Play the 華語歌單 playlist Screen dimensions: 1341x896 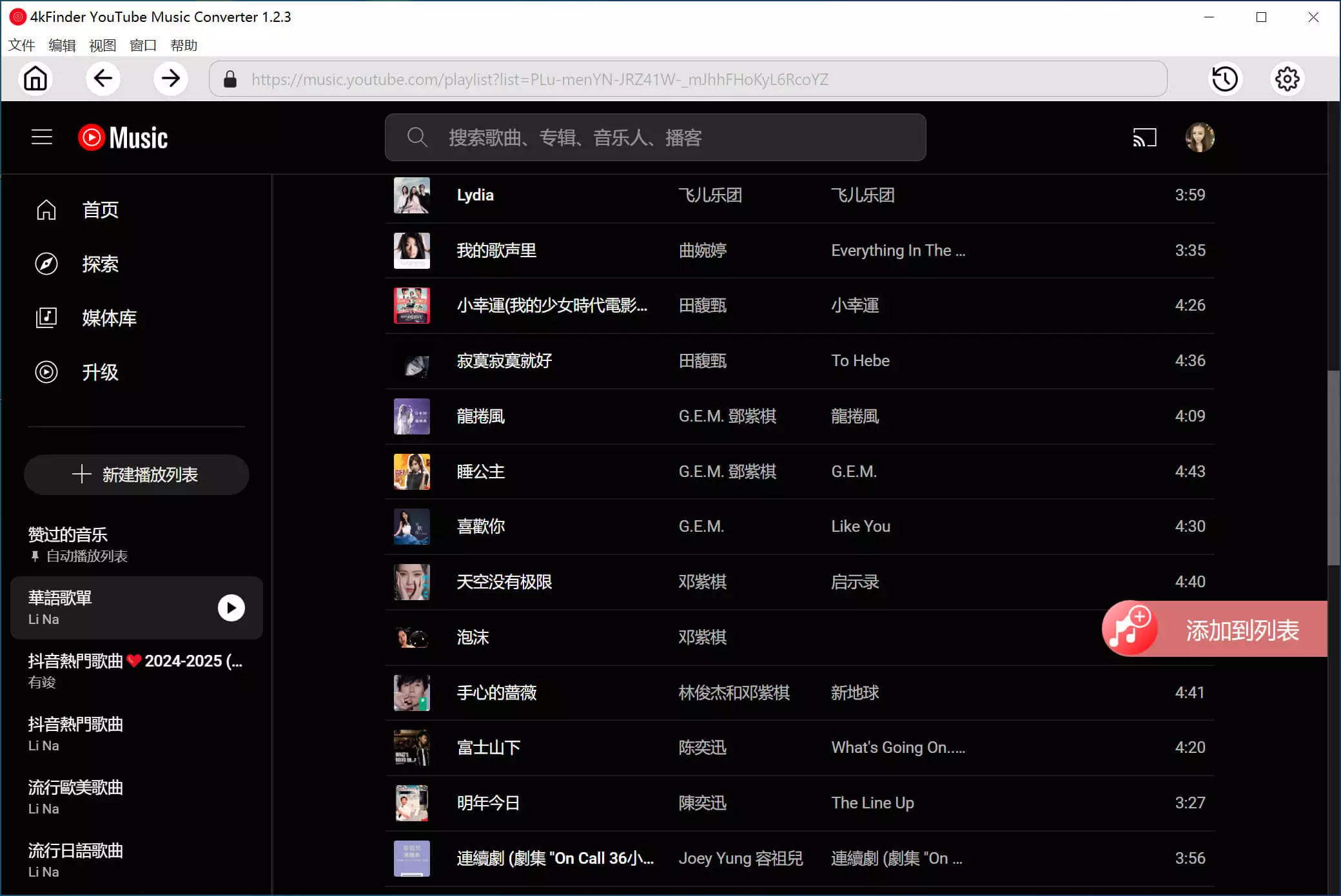tap(231, 608)
